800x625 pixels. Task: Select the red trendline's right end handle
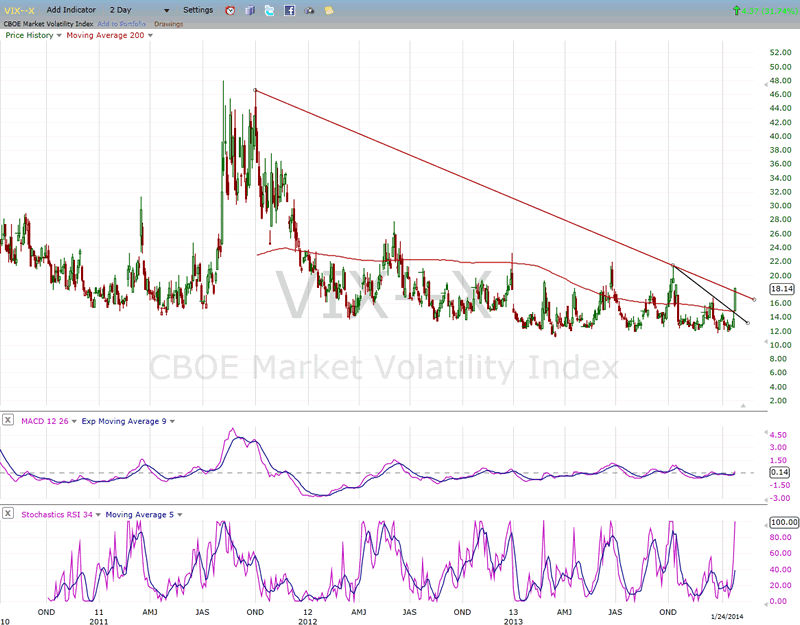click(754, 299)
